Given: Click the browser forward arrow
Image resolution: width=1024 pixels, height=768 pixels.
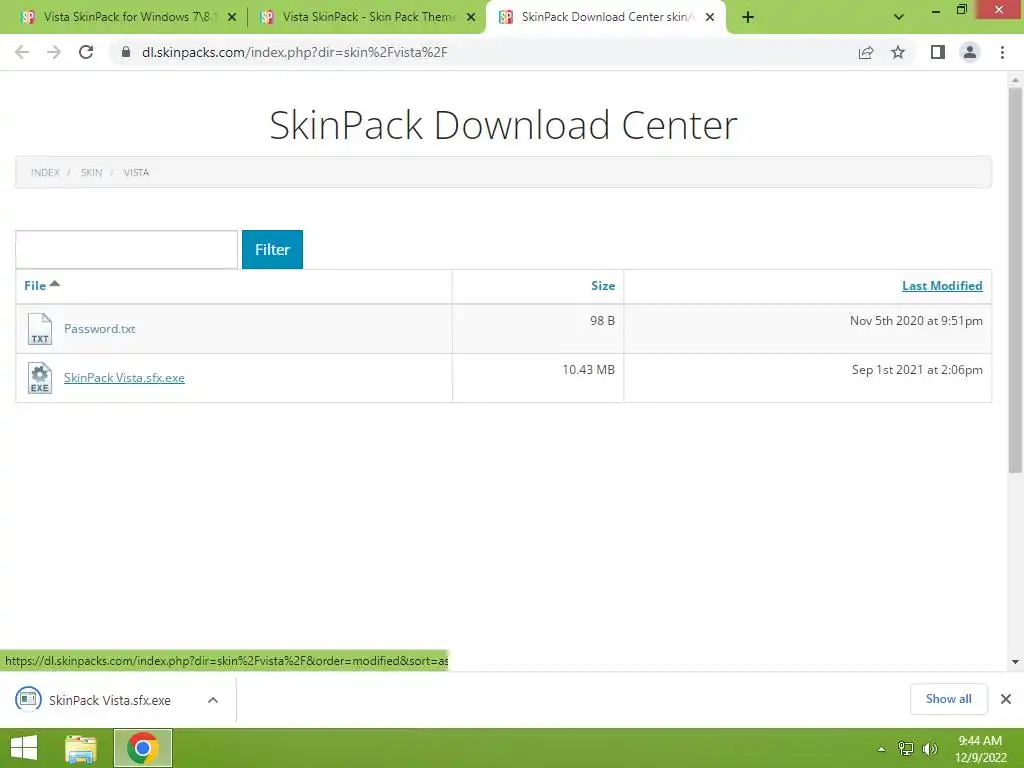Looking at the screenshot, I should (x=54, y=52).
